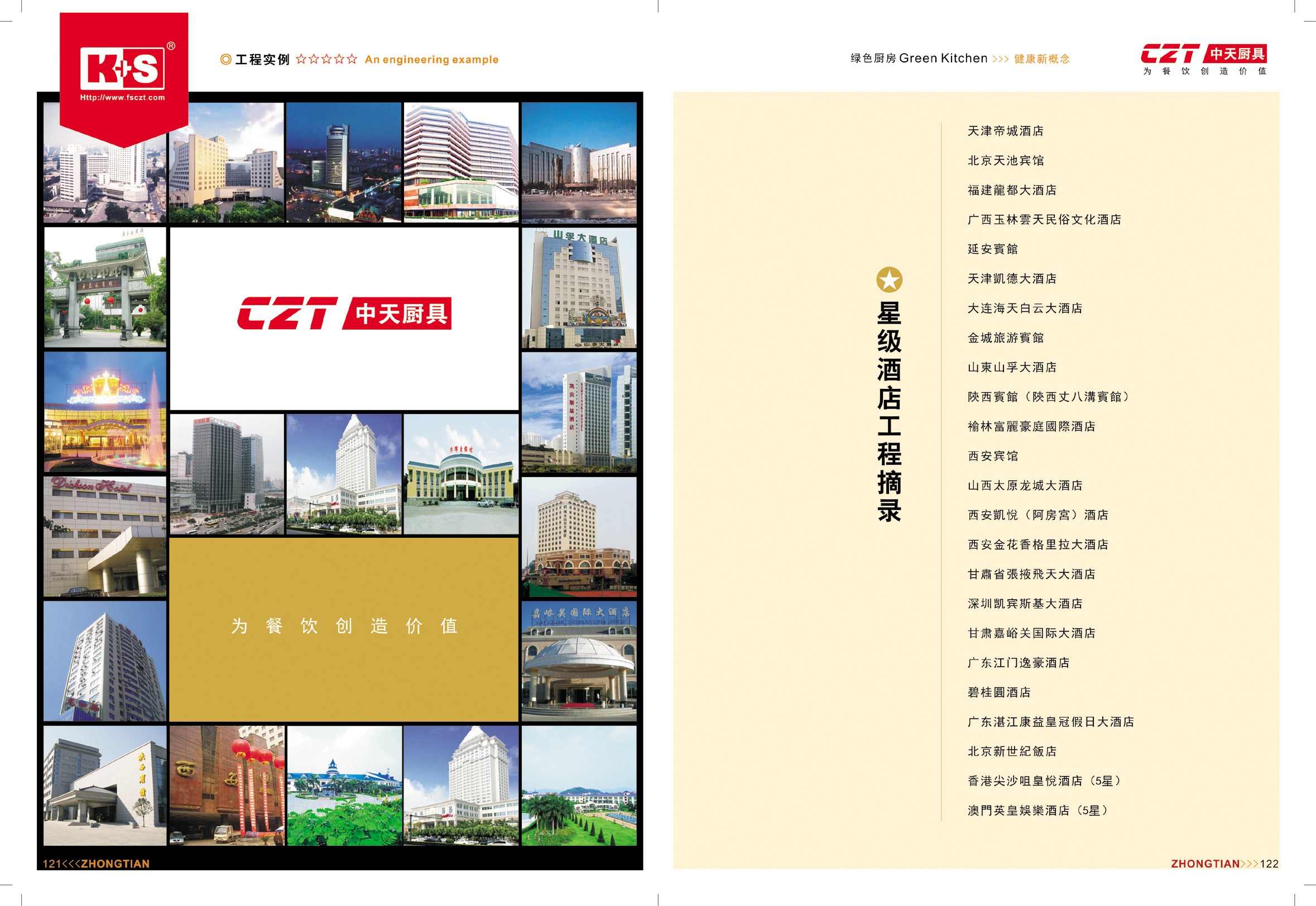The image size is (1316, 906).
Task: Select the list entry 甘肃嘉峪关国际大酒店
Action: click(x=1031, y=633)
